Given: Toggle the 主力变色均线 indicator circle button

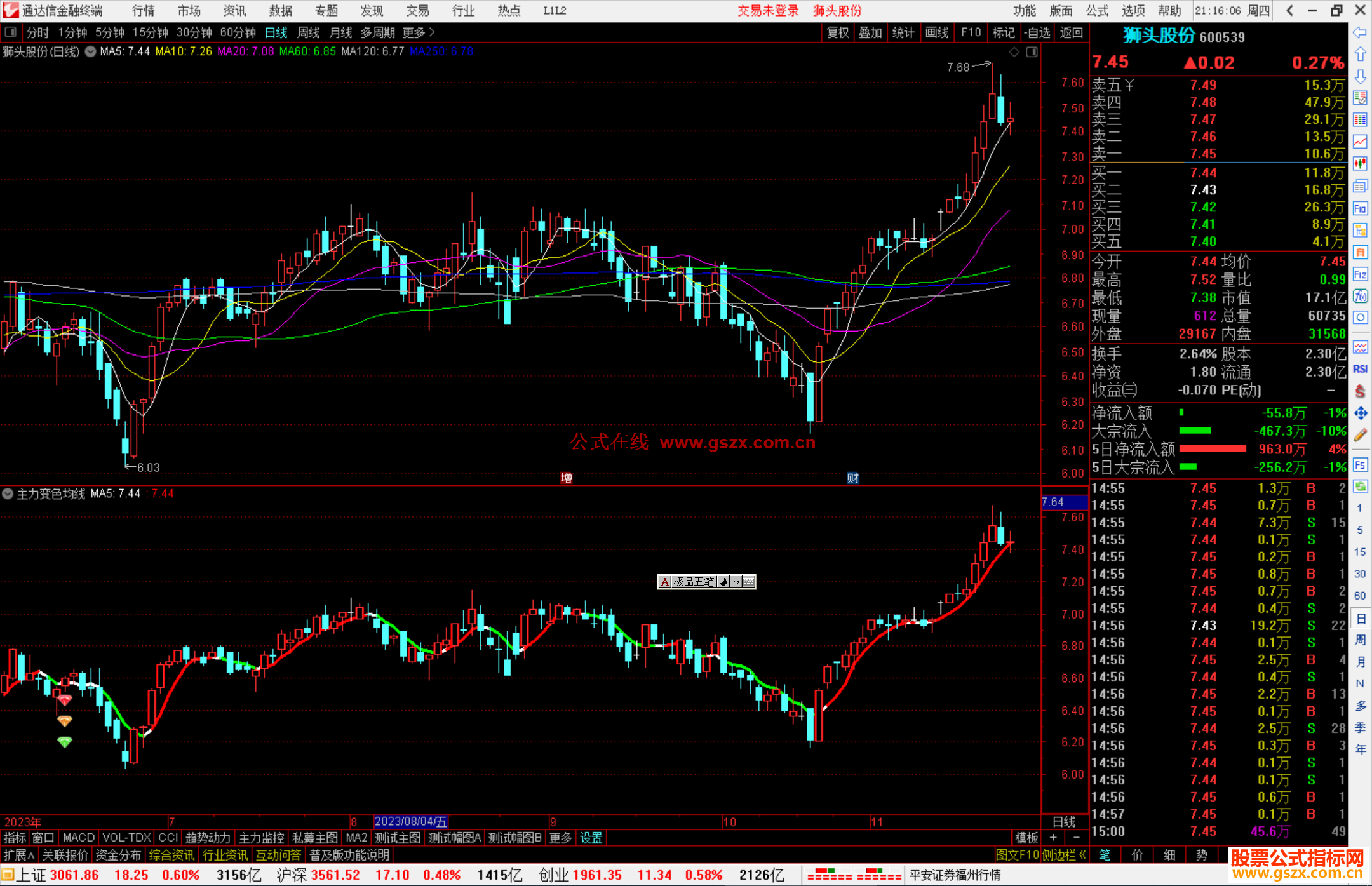Looking at the screenshot, I should [x=8, y=493].
